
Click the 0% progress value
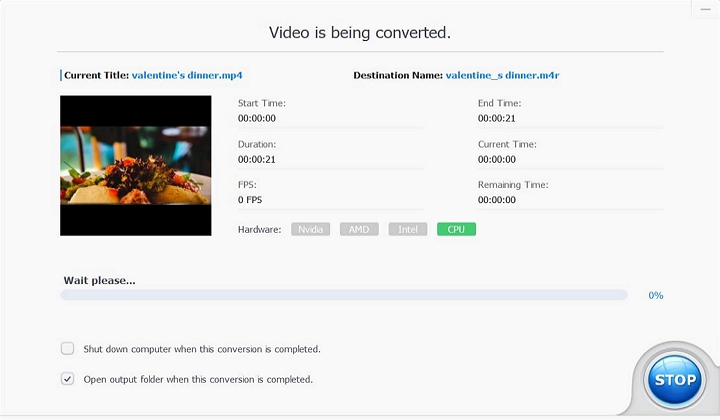click(x=656, y=295)
